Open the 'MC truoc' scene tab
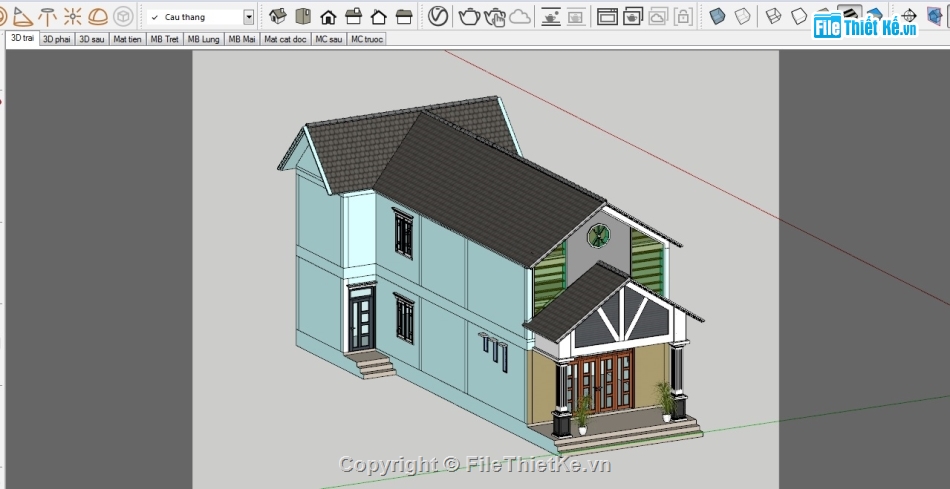The height and width of the screenshot is (489, 950). (367, 39)
